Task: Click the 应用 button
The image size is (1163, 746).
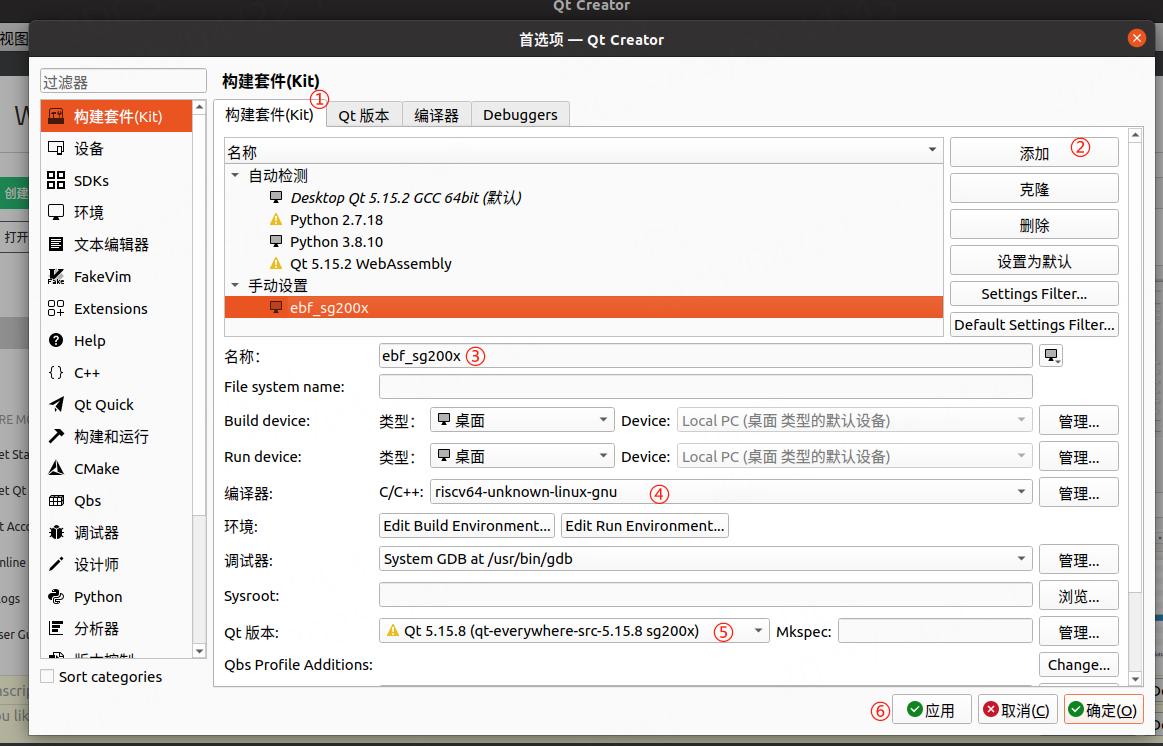Action: tap(931, 710)
